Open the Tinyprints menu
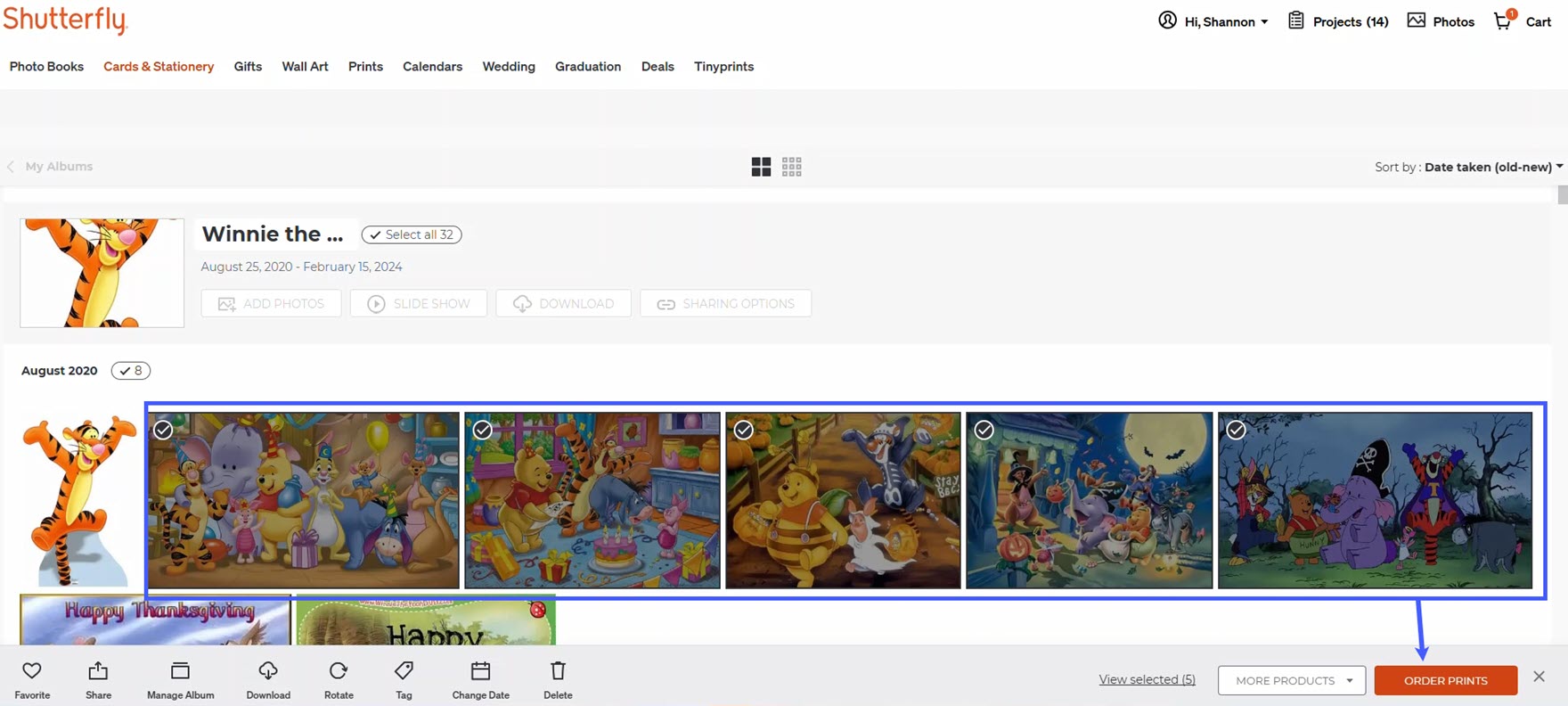1568x706 pixels. [723, 67]
